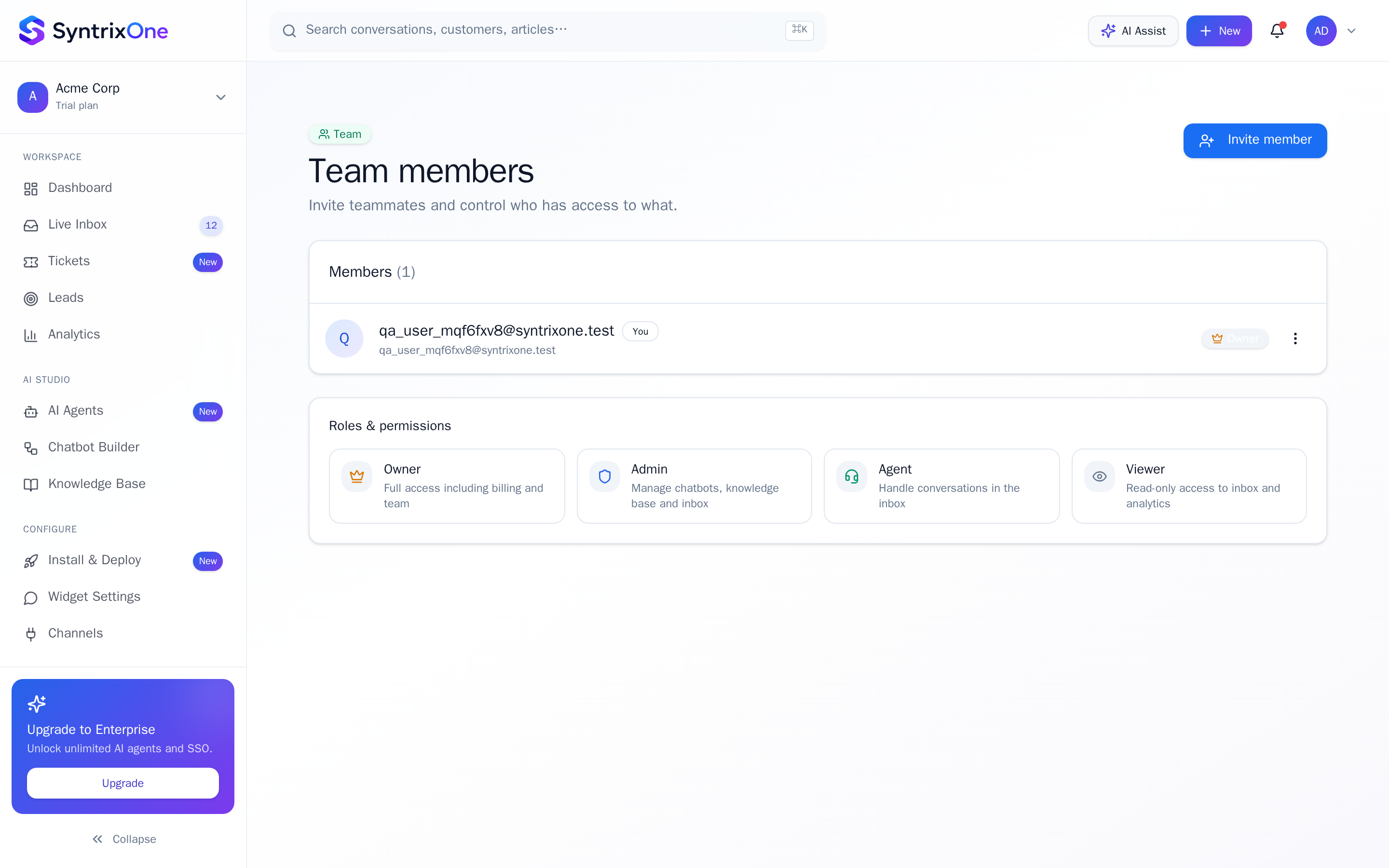Click the Agent headset icon

coord(852,476)
